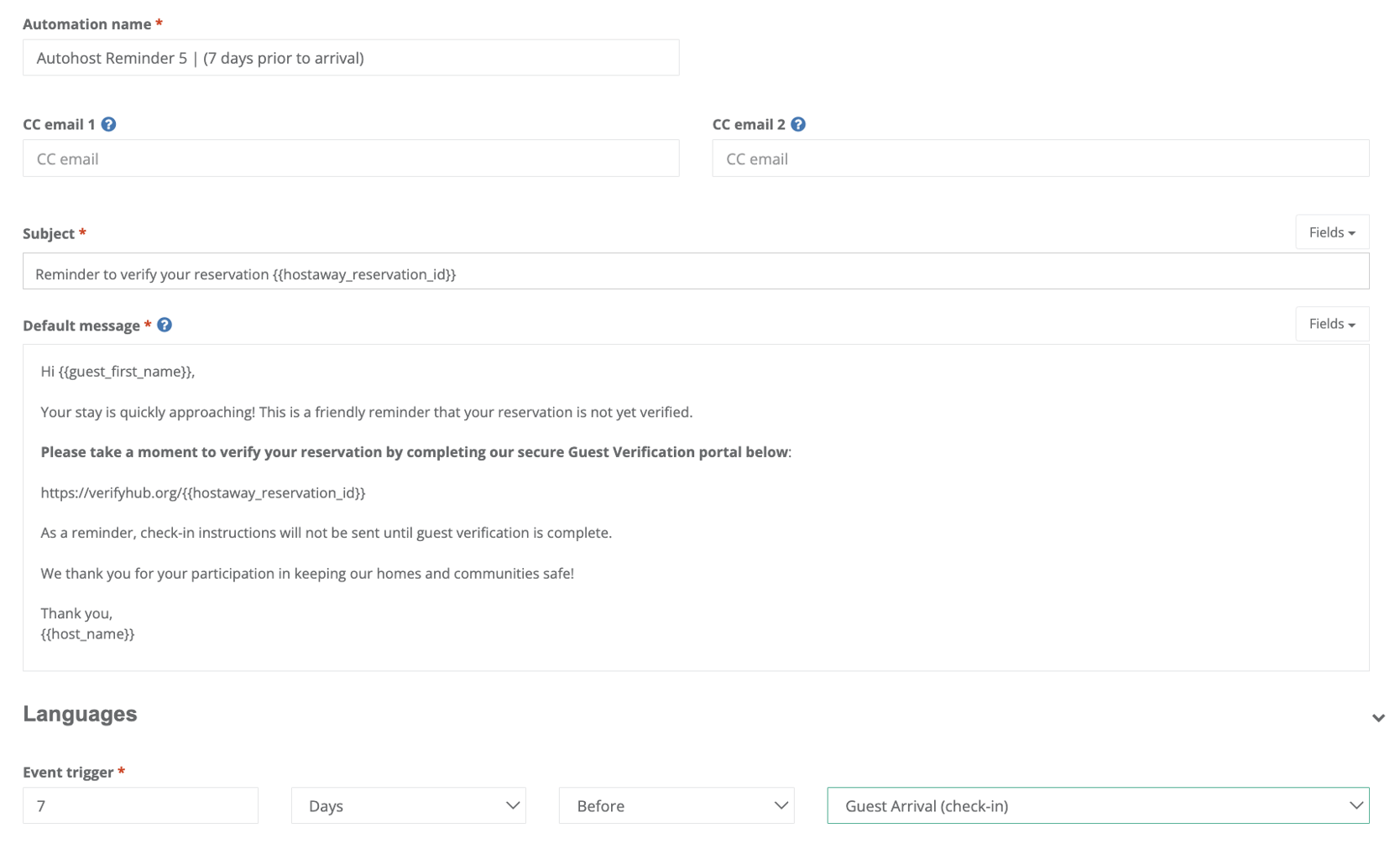The width and height of the screenshot is (1400, 854).
Task: Click CC email 1 help icon
Action: coord(108,124)
